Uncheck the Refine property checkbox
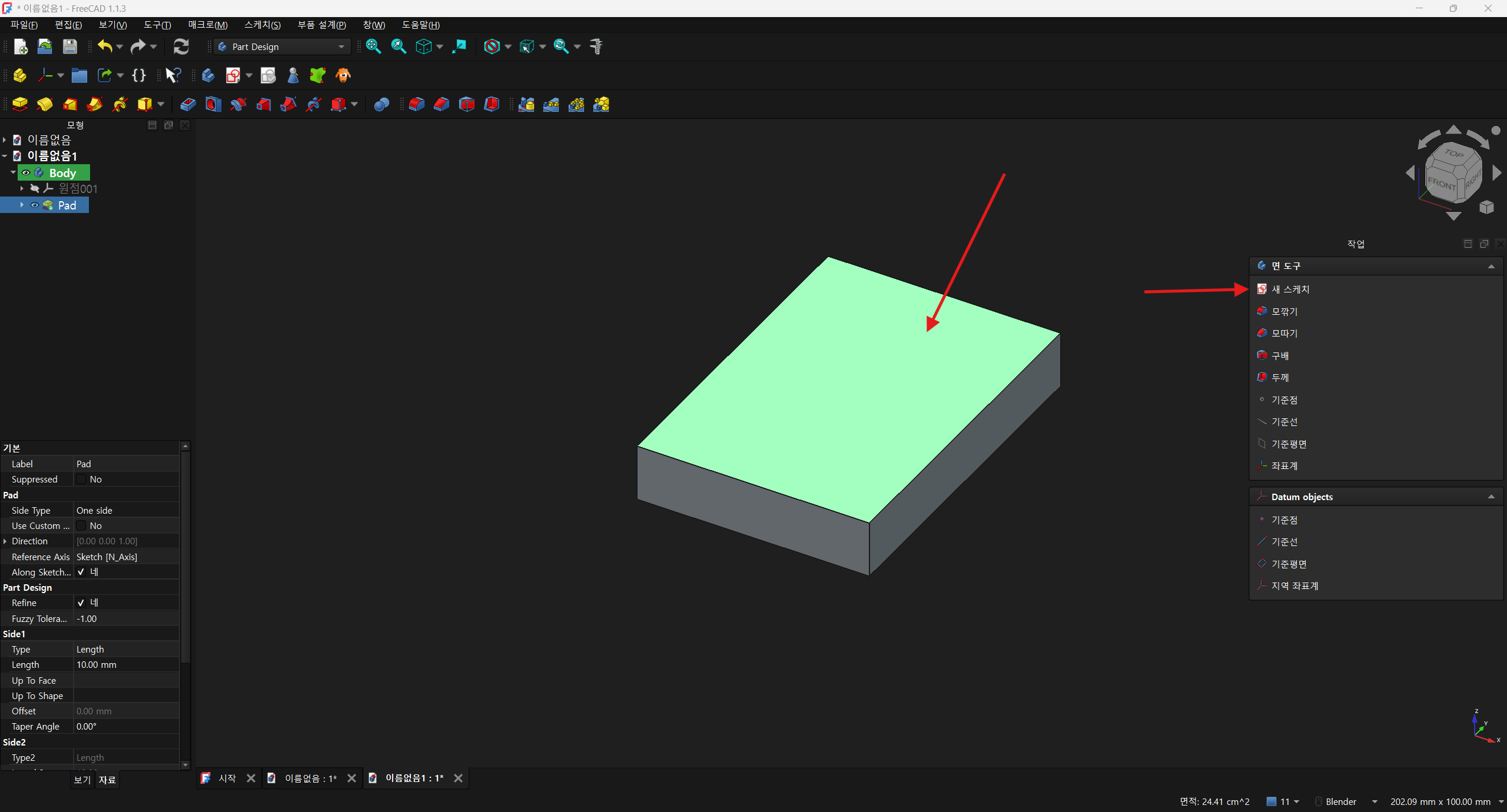This screenshot has width=1507, height=812. pos(81,603)
